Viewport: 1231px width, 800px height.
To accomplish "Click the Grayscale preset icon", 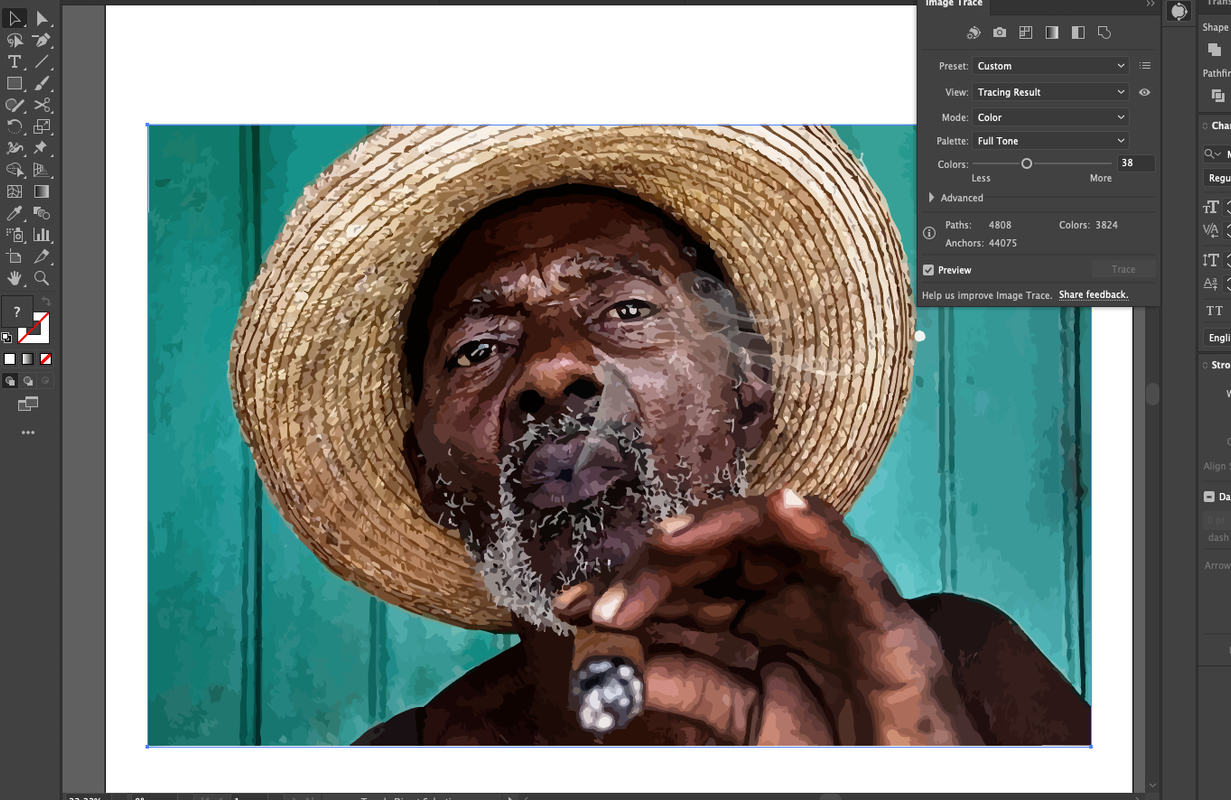I will (x=1051, y=33).
